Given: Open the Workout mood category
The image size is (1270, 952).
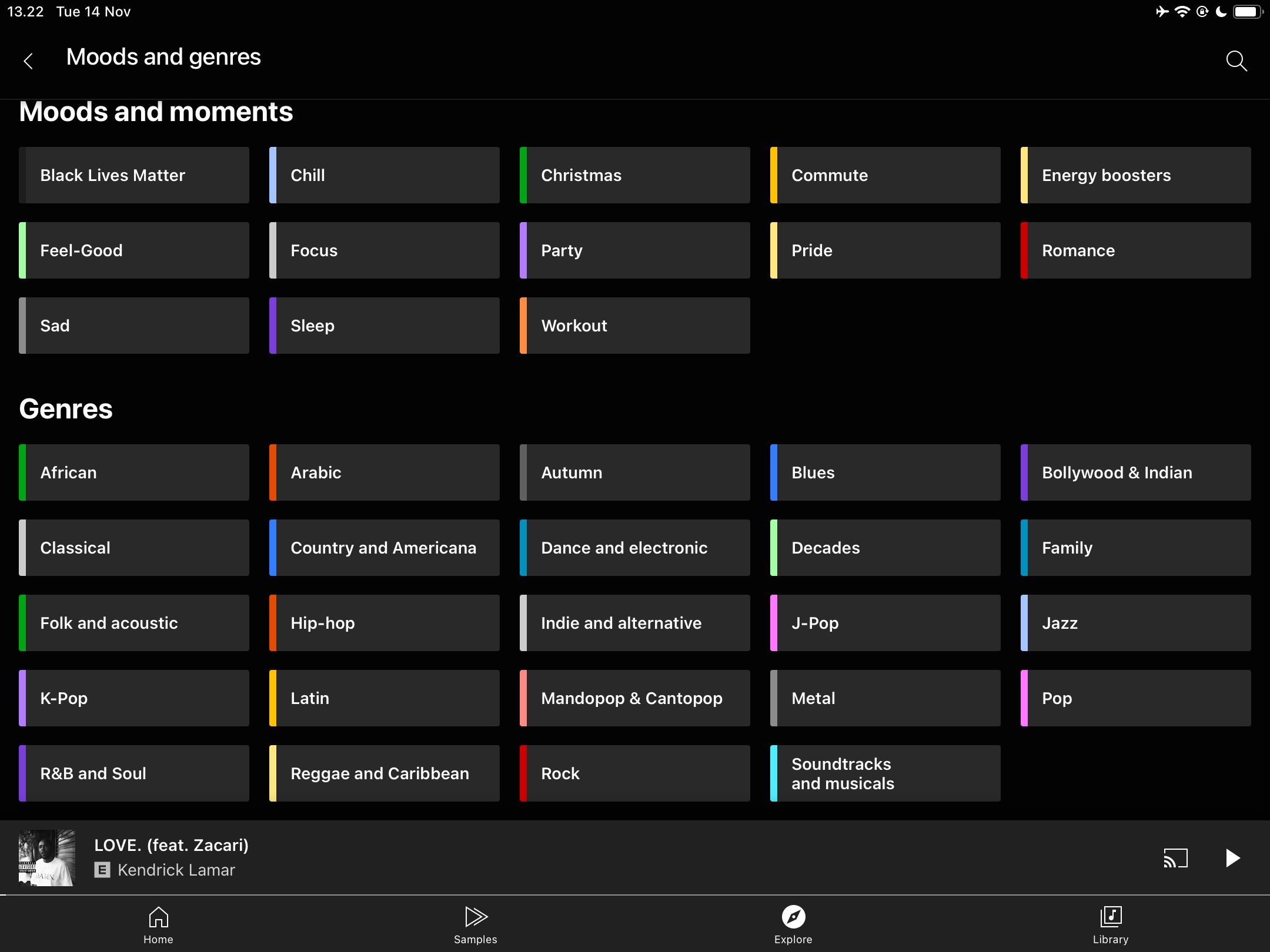Looking at the screenshot, I should 634,325.
